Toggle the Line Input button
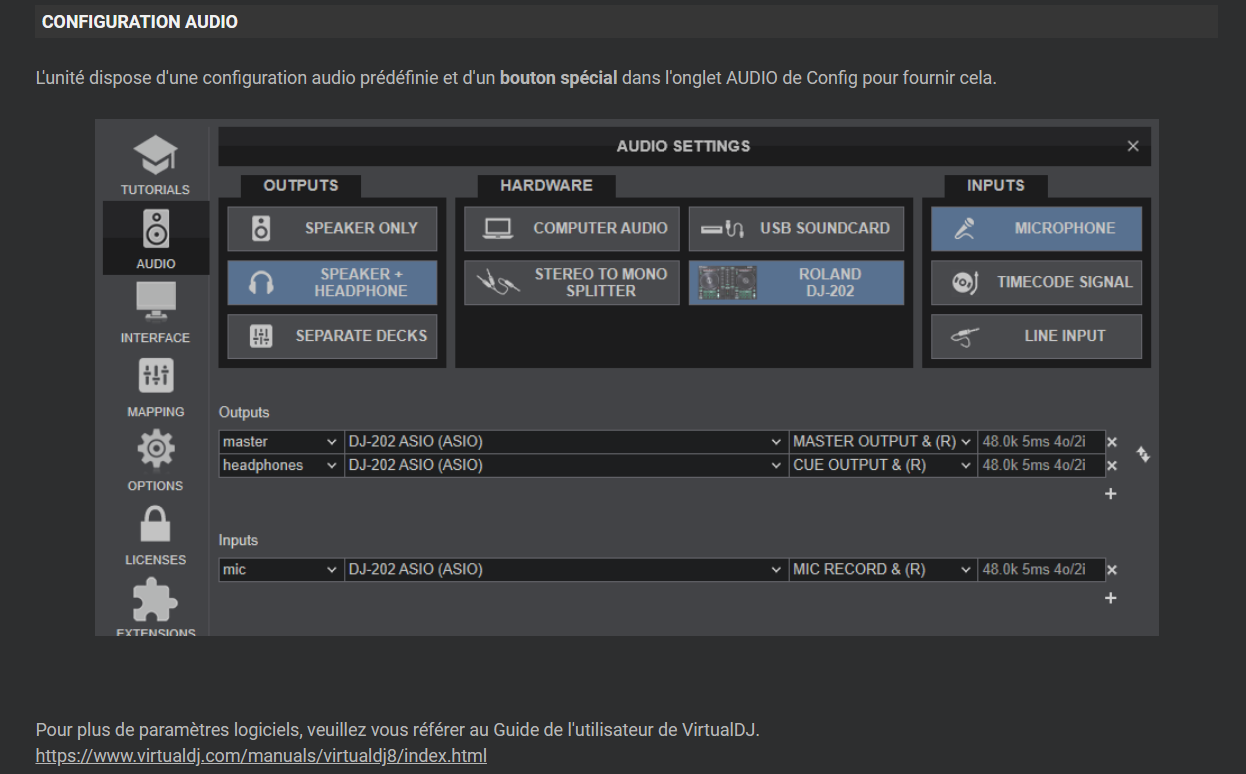The image size is (1246, 774). click(1036, 336)
